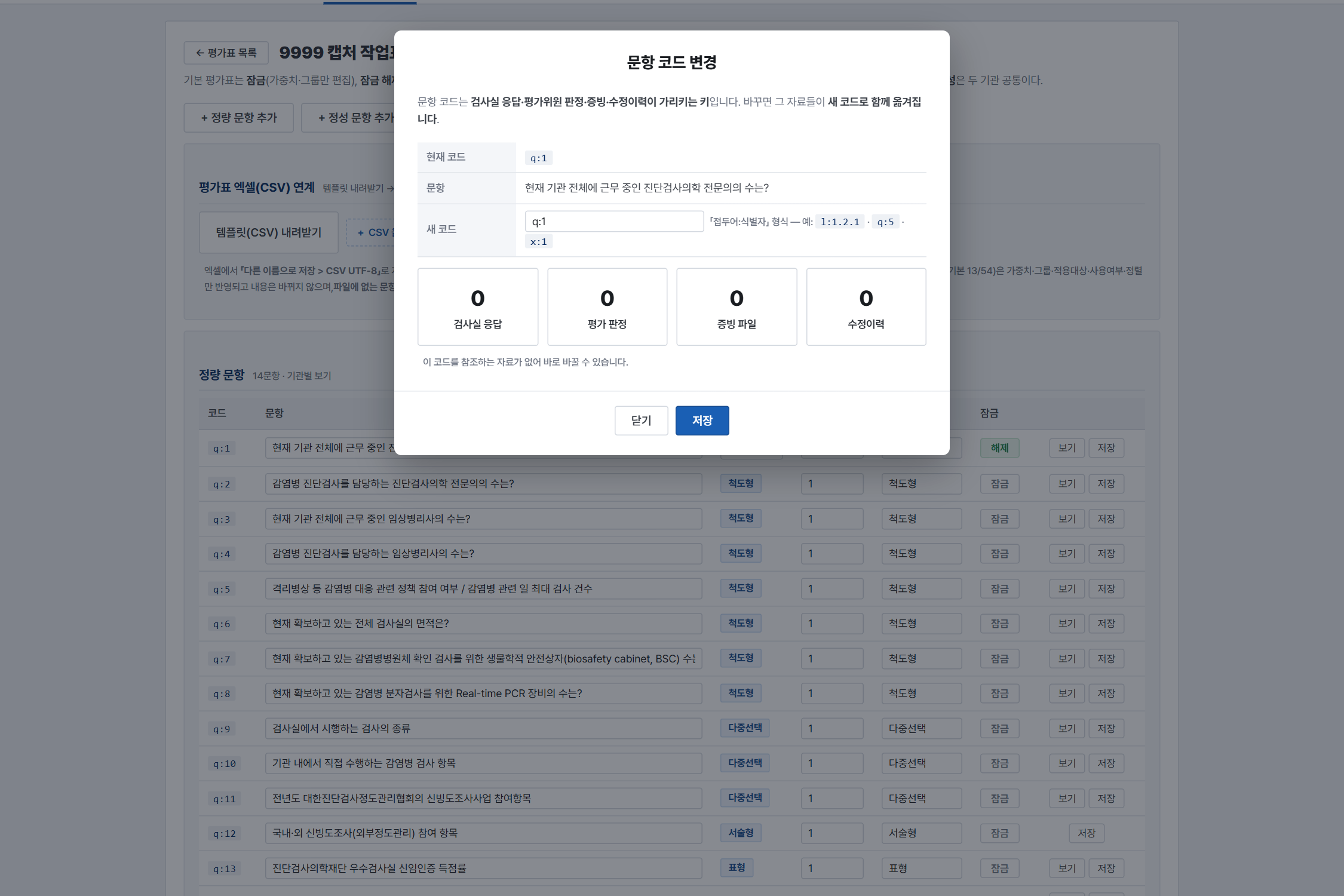Toggle 잠금 for row q:5
This screenshot has width=1344, height=896.
(x=999, y=589)
